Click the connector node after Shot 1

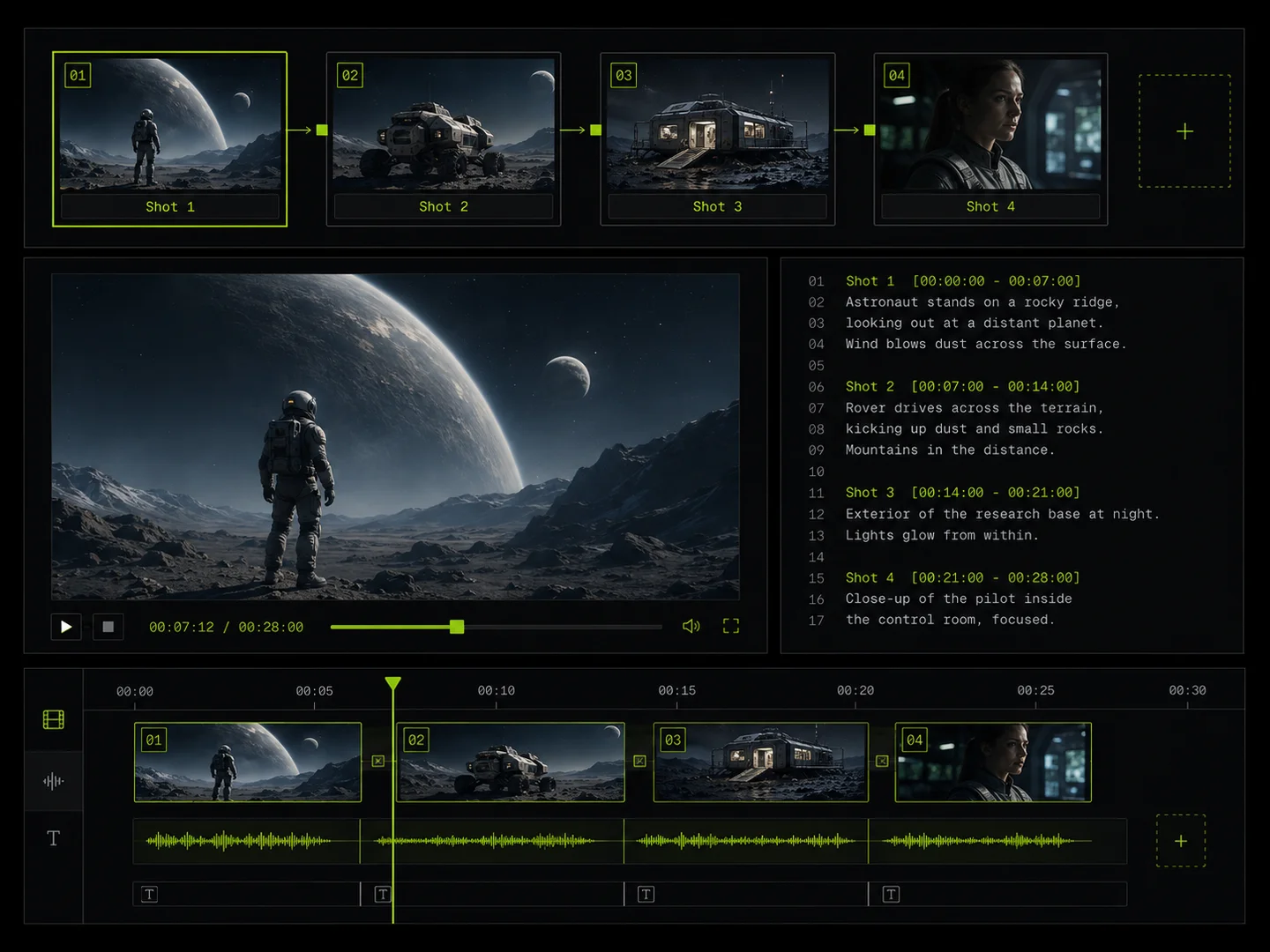tap(322, 130)
